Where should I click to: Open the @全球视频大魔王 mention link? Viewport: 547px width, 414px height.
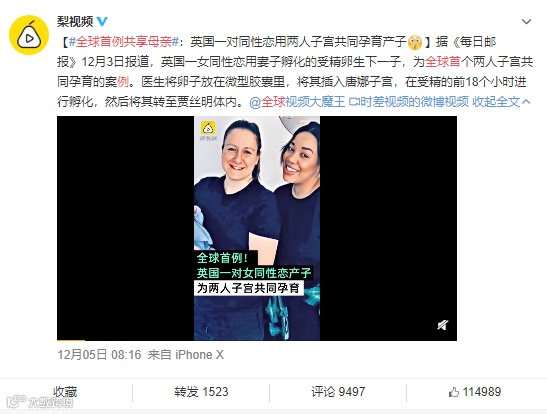pos(297,102)
